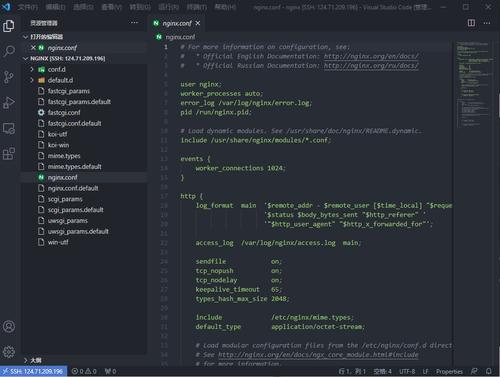Click the forwarded ports indicator in status bar

110,371
